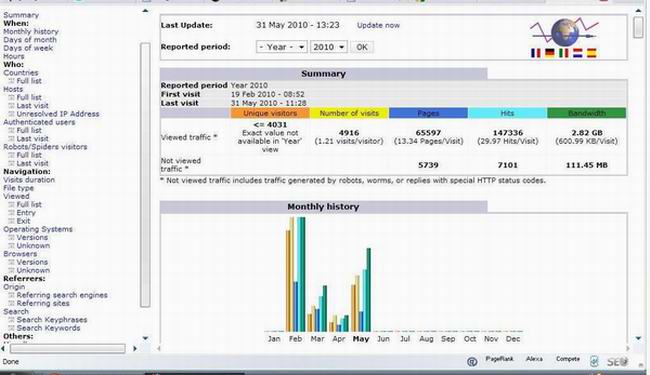Switch language using the Italian flag
The height and width of the screenshot is (375, 650).
(563, 53)
